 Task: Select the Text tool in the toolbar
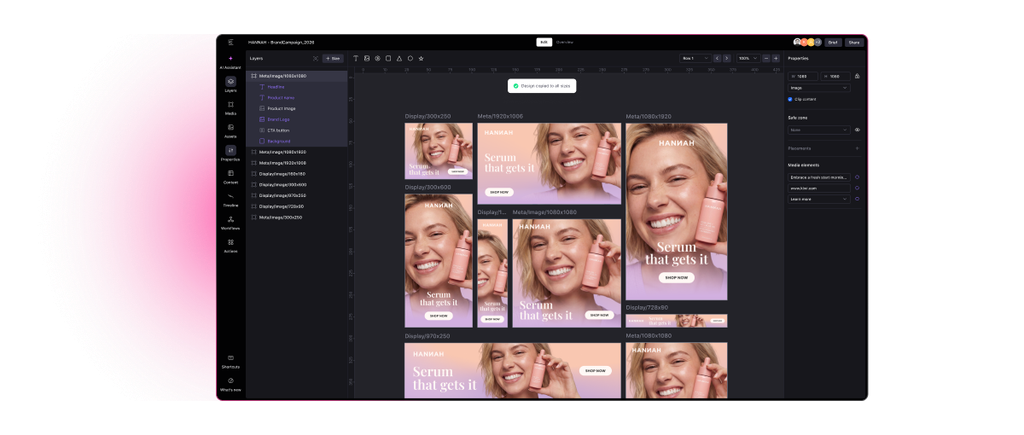click(356, 58)
